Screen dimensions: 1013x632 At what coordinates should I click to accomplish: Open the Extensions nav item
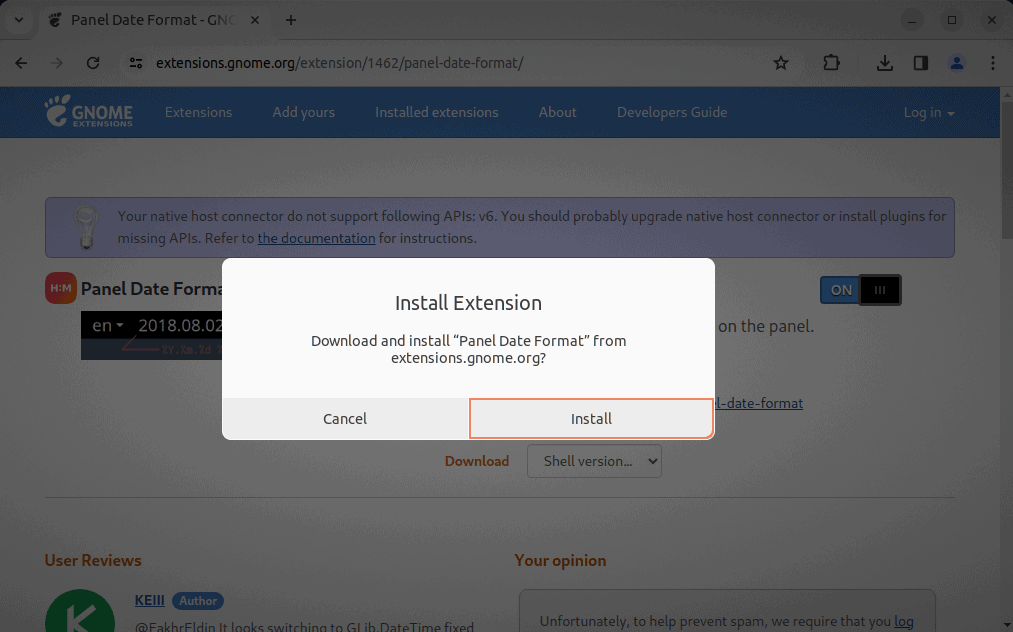pos(198,112)
